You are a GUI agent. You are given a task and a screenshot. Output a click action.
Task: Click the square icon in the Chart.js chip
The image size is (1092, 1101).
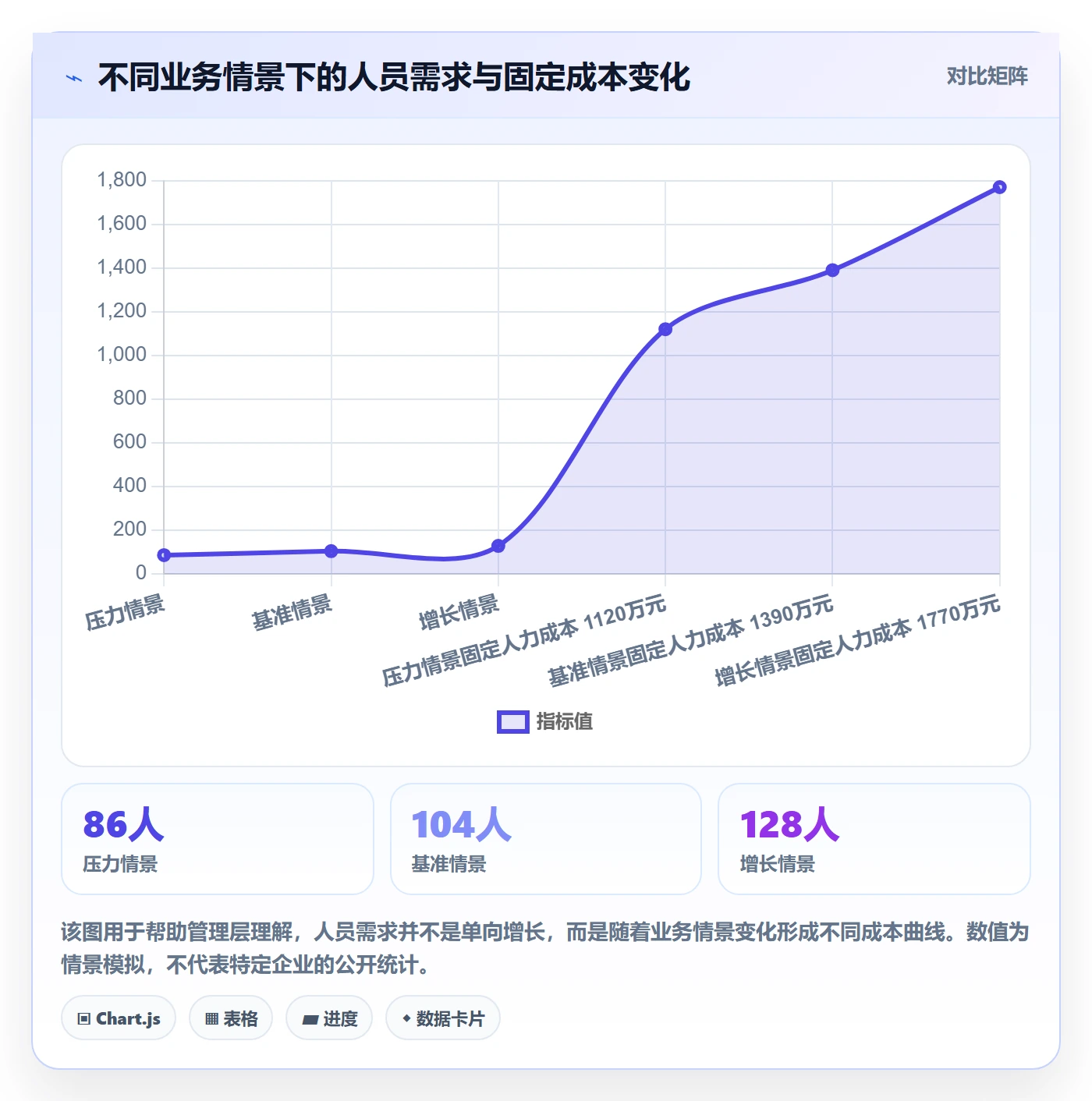coord(84,1019)
